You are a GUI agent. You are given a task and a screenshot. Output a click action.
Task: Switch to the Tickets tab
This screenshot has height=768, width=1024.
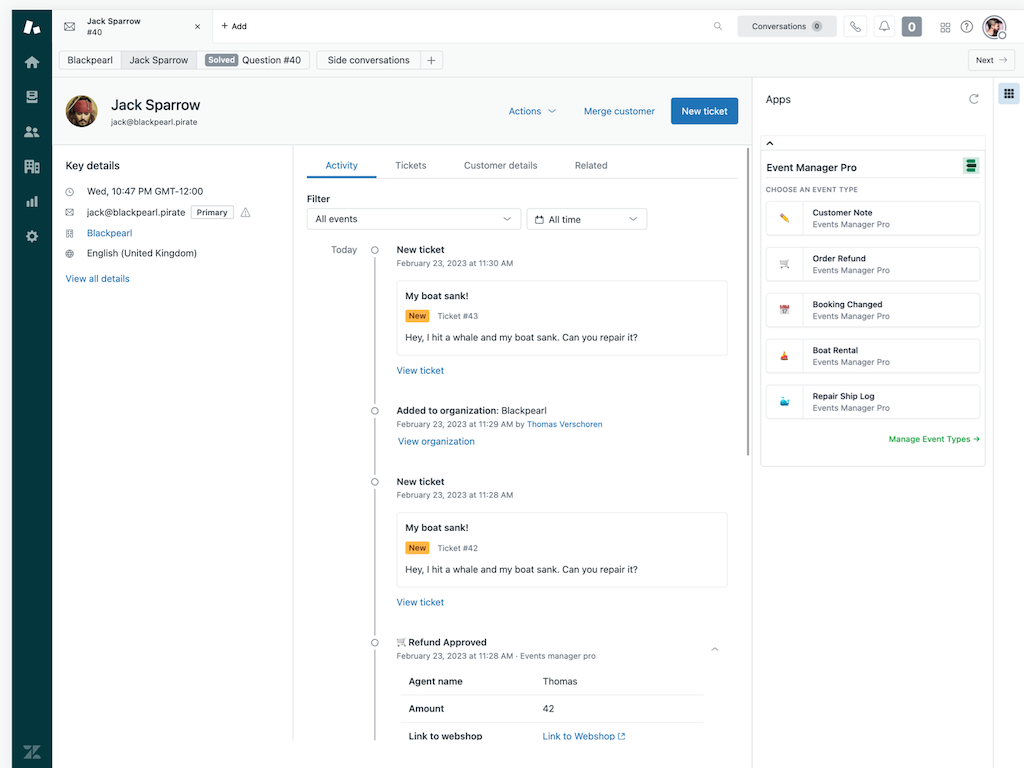[x=410, y=165]
